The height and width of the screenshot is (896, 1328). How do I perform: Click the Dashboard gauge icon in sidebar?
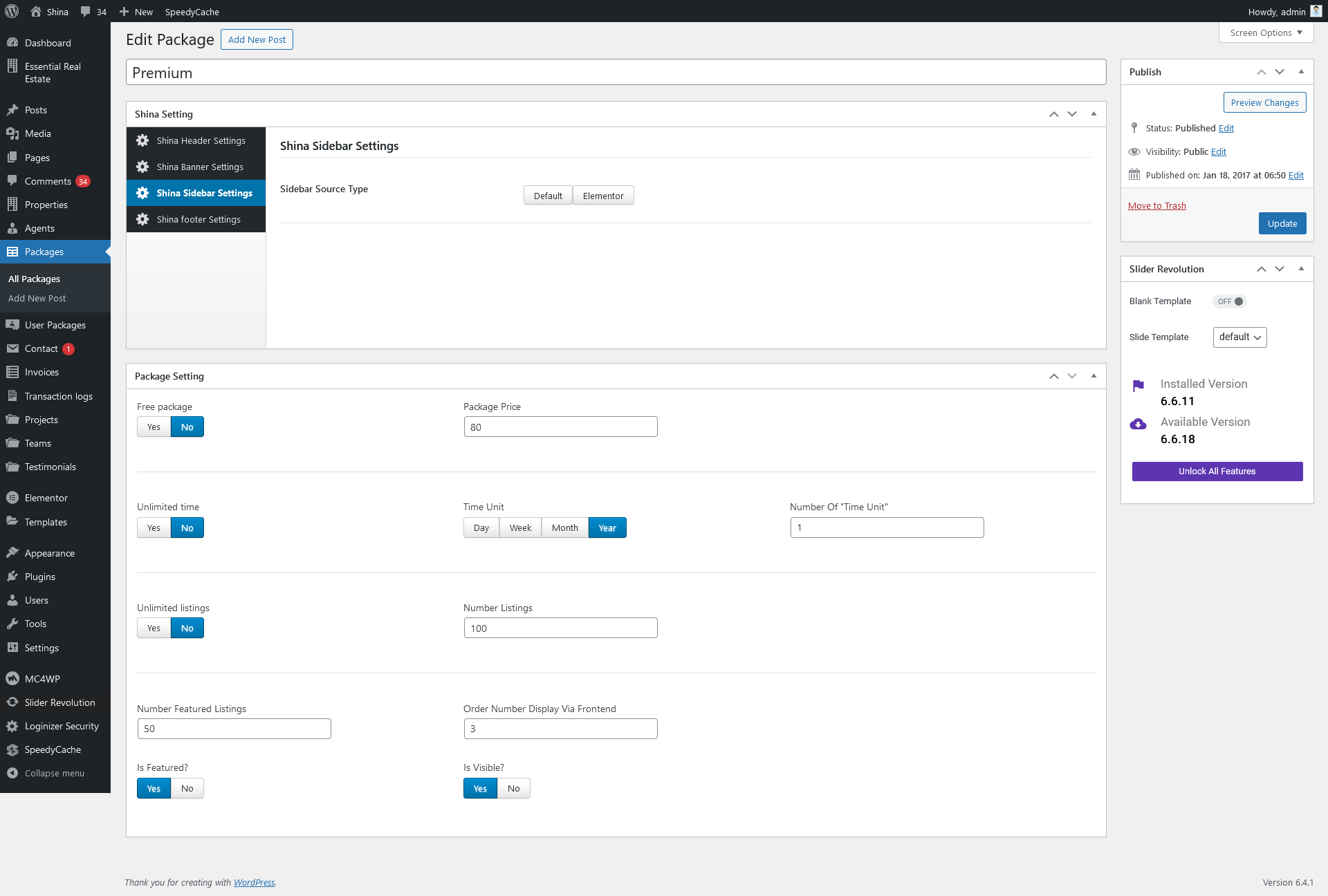click(12, 43)
